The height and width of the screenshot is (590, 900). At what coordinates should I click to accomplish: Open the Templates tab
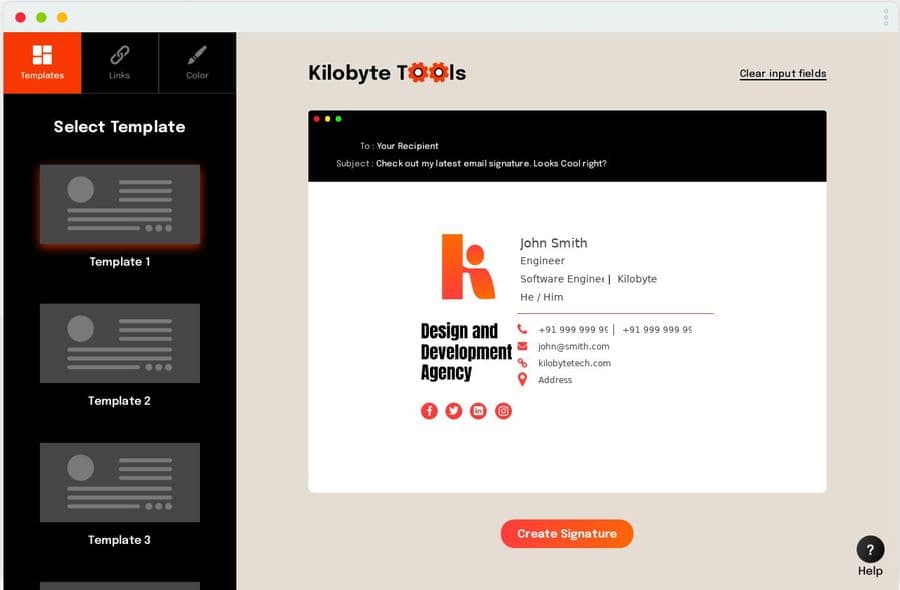42,63
